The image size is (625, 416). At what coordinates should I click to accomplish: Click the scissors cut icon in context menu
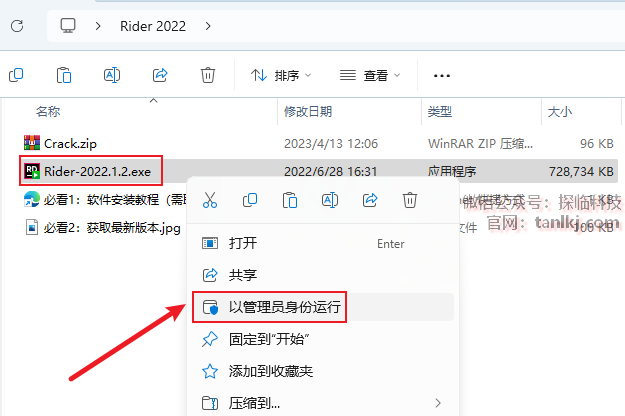pos(210,200)
